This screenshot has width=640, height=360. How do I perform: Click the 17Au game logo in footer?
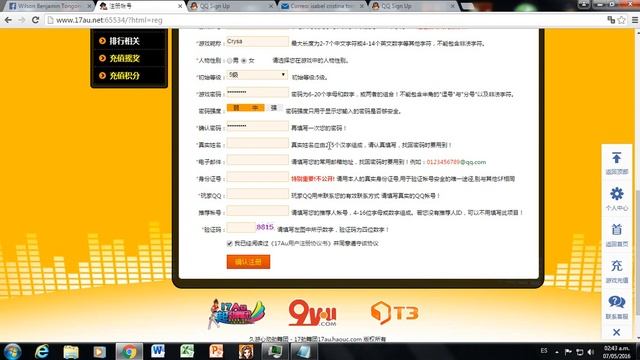[x=237, y=313]
